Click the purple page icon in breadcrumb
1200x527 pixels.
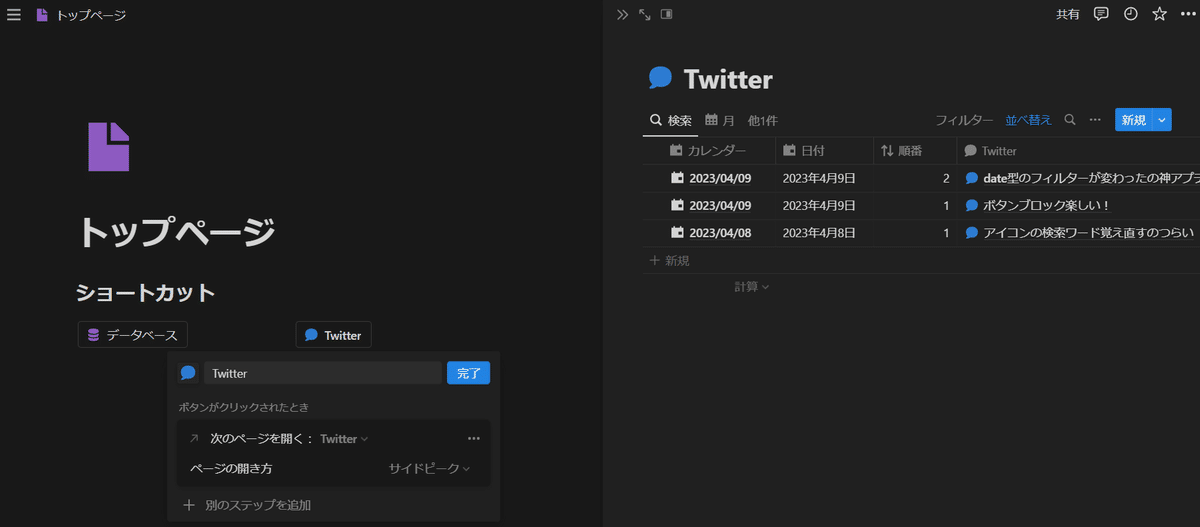(x=42, y=15)
